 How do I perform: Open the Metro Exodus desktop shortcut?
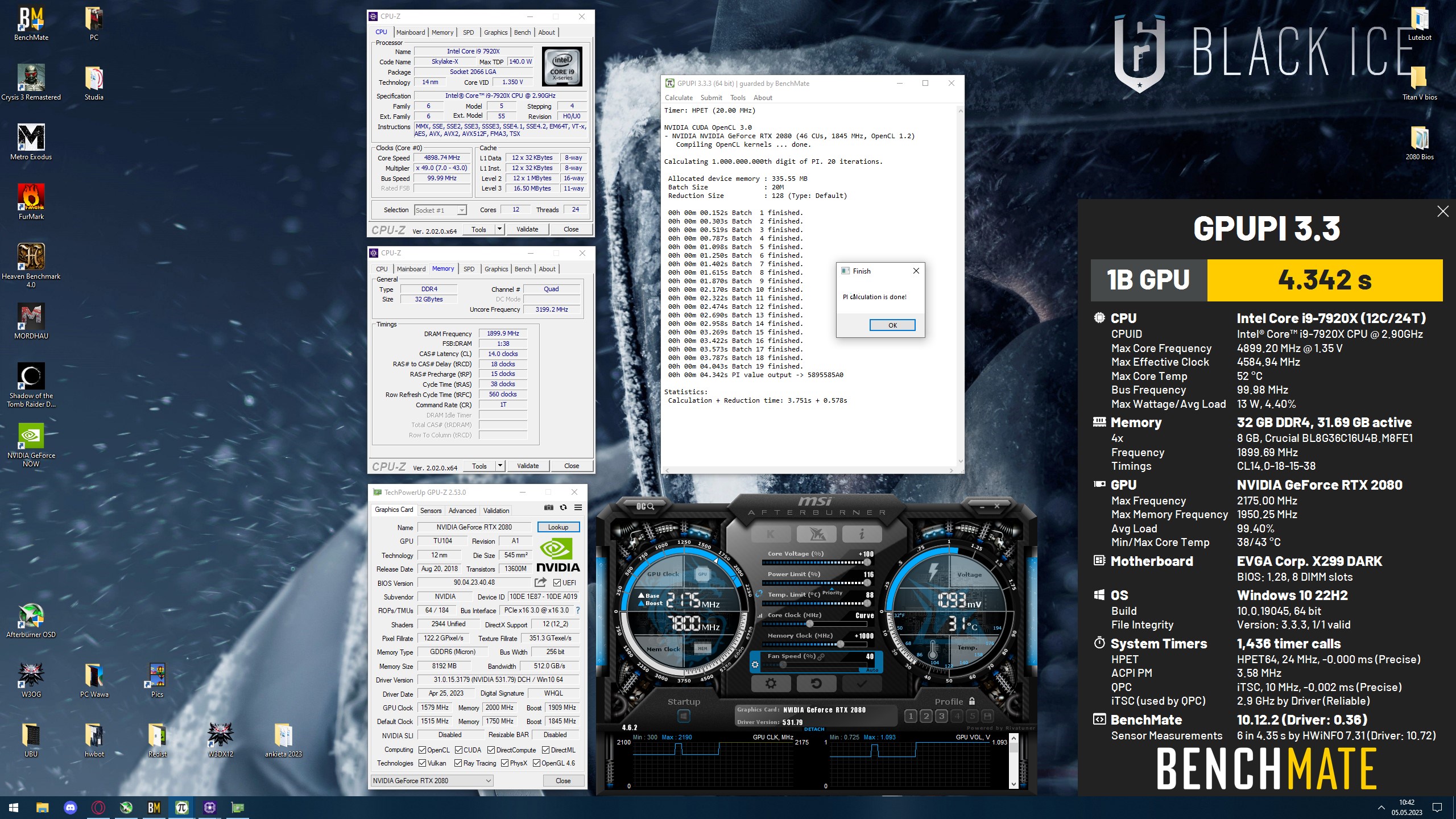click(31, 143)
